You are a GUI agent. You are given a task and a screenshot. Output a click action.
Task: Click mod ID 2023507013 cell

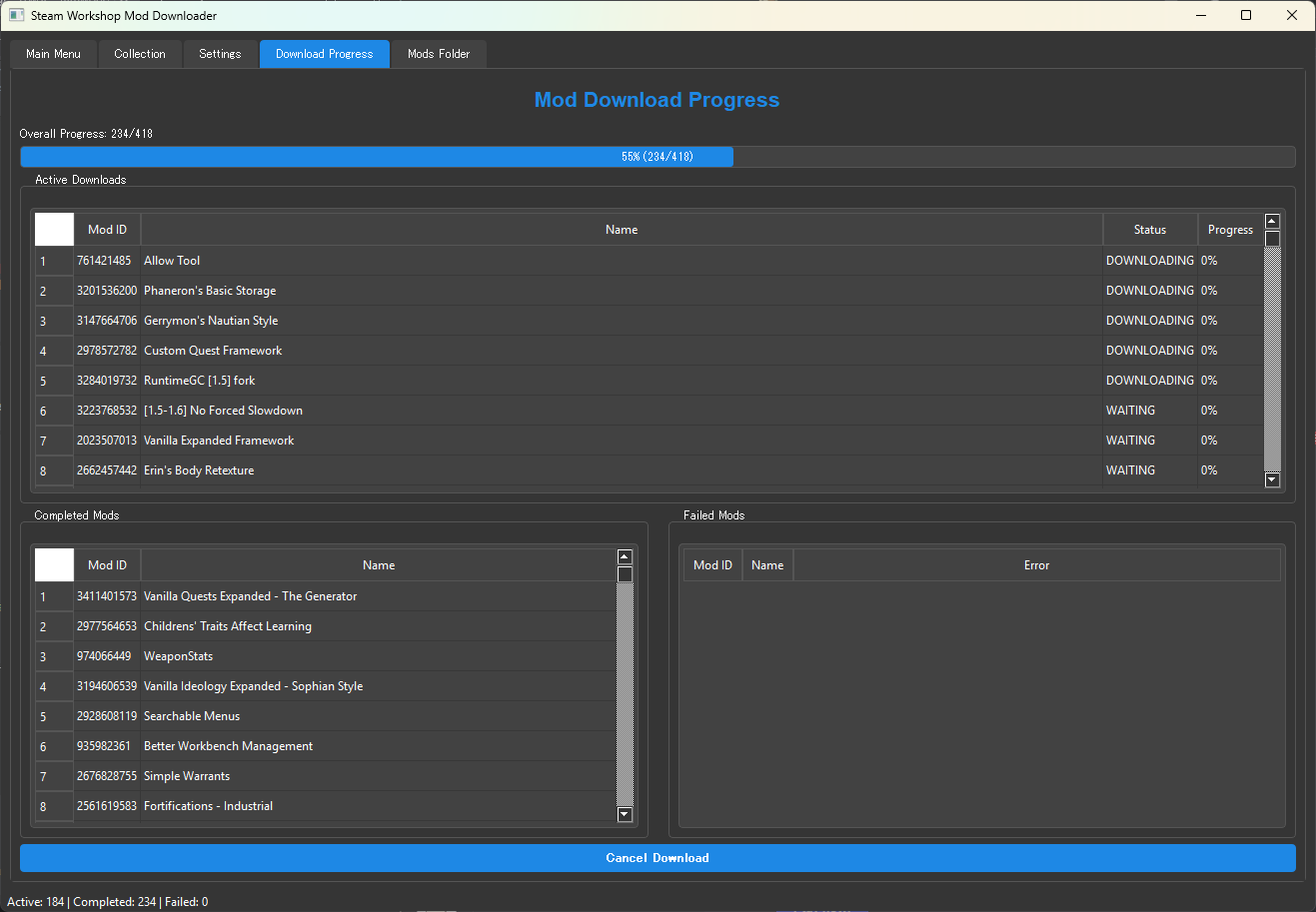[107, 441]
